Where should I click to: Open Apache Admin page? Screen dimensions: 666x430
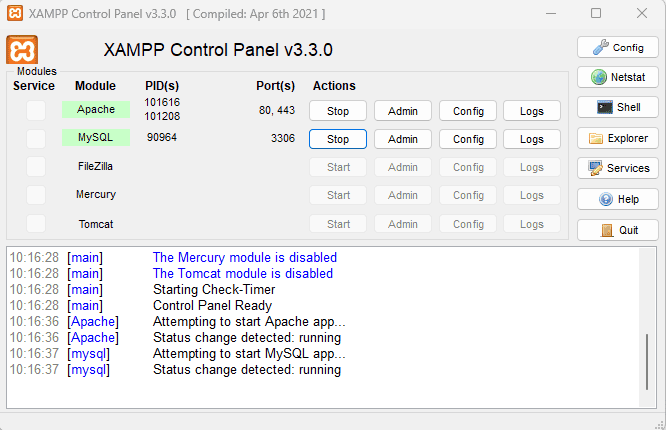pyautogui.click(x=403, y=111)
